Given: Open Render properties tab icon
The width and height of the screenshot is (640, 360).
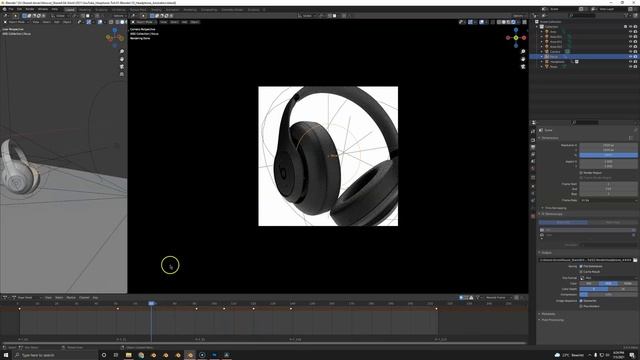Looking at the screenshot, I should tap(533, 140).
